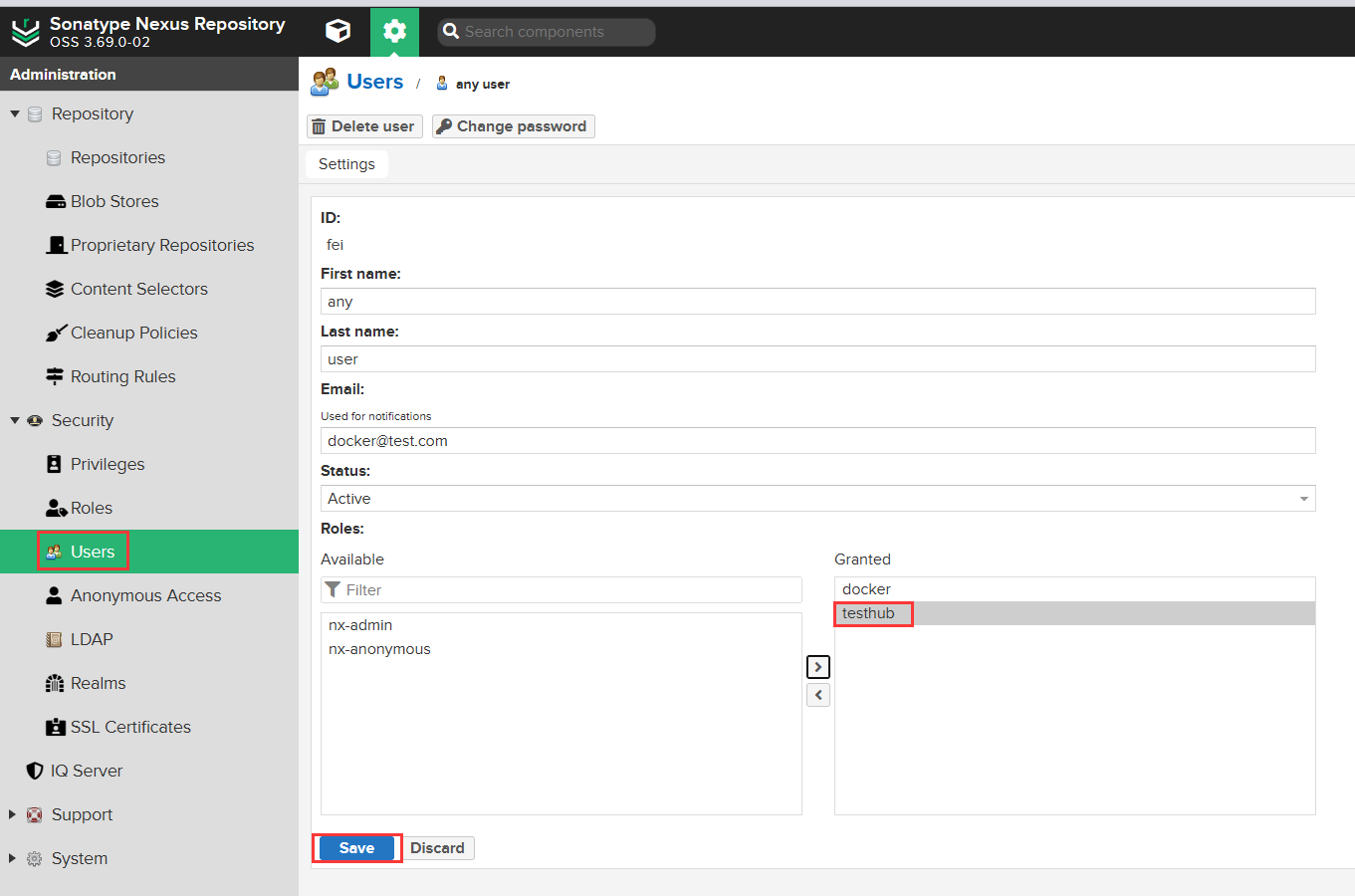Click the Privileges badge icon
1355x896 pixels.
(54, 464)
